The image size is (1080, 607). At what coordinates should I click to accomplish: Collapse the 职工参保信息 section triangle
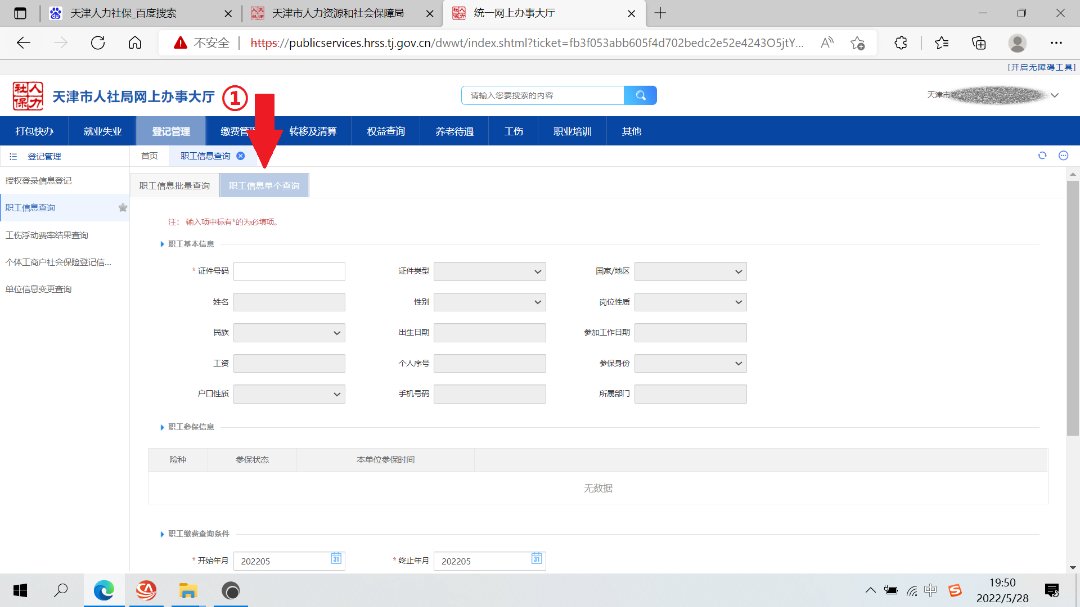coord(162,427)
